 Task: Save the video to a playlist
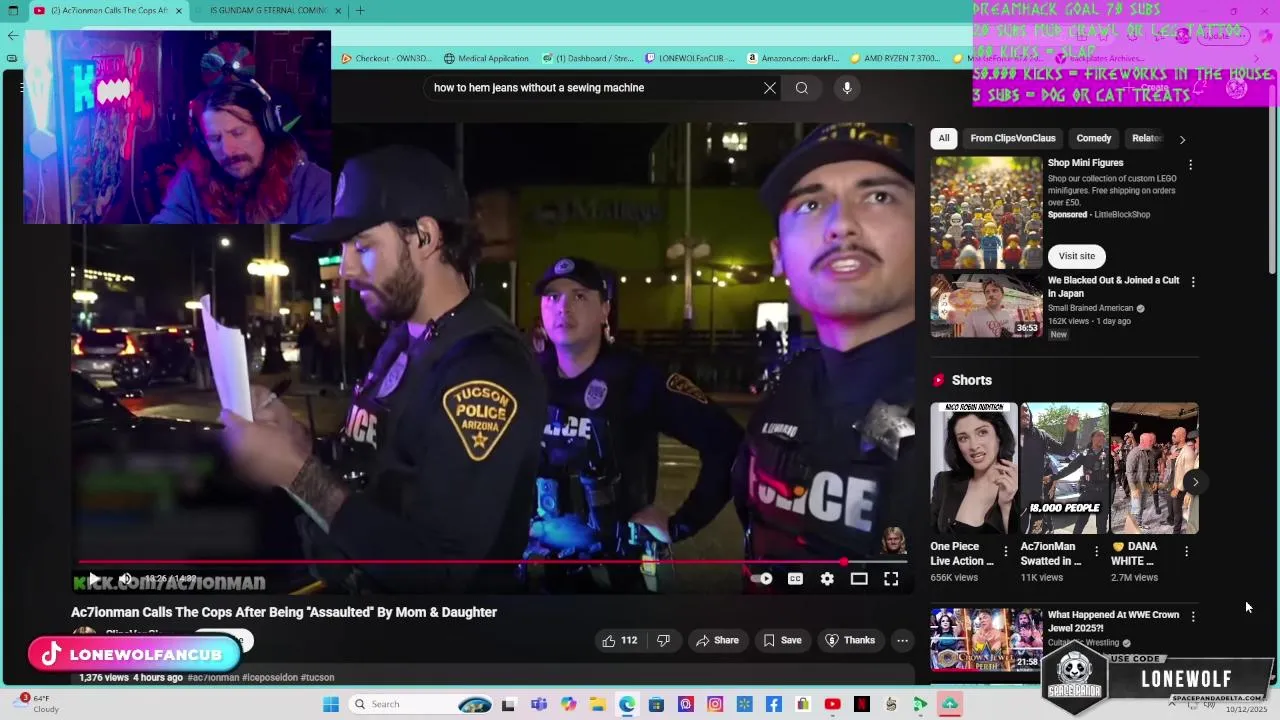[782, 641]
